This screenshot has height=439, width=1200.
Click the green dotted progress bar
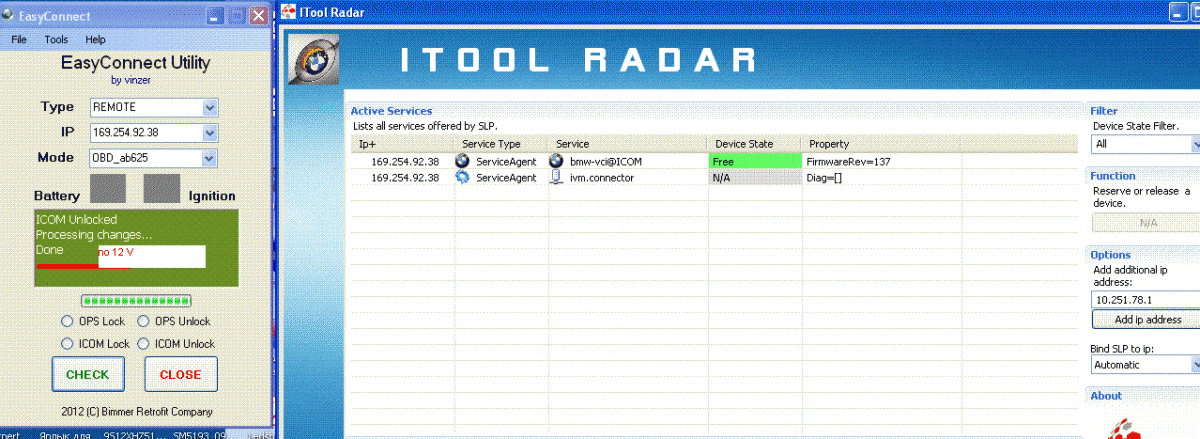pos(136,300)
